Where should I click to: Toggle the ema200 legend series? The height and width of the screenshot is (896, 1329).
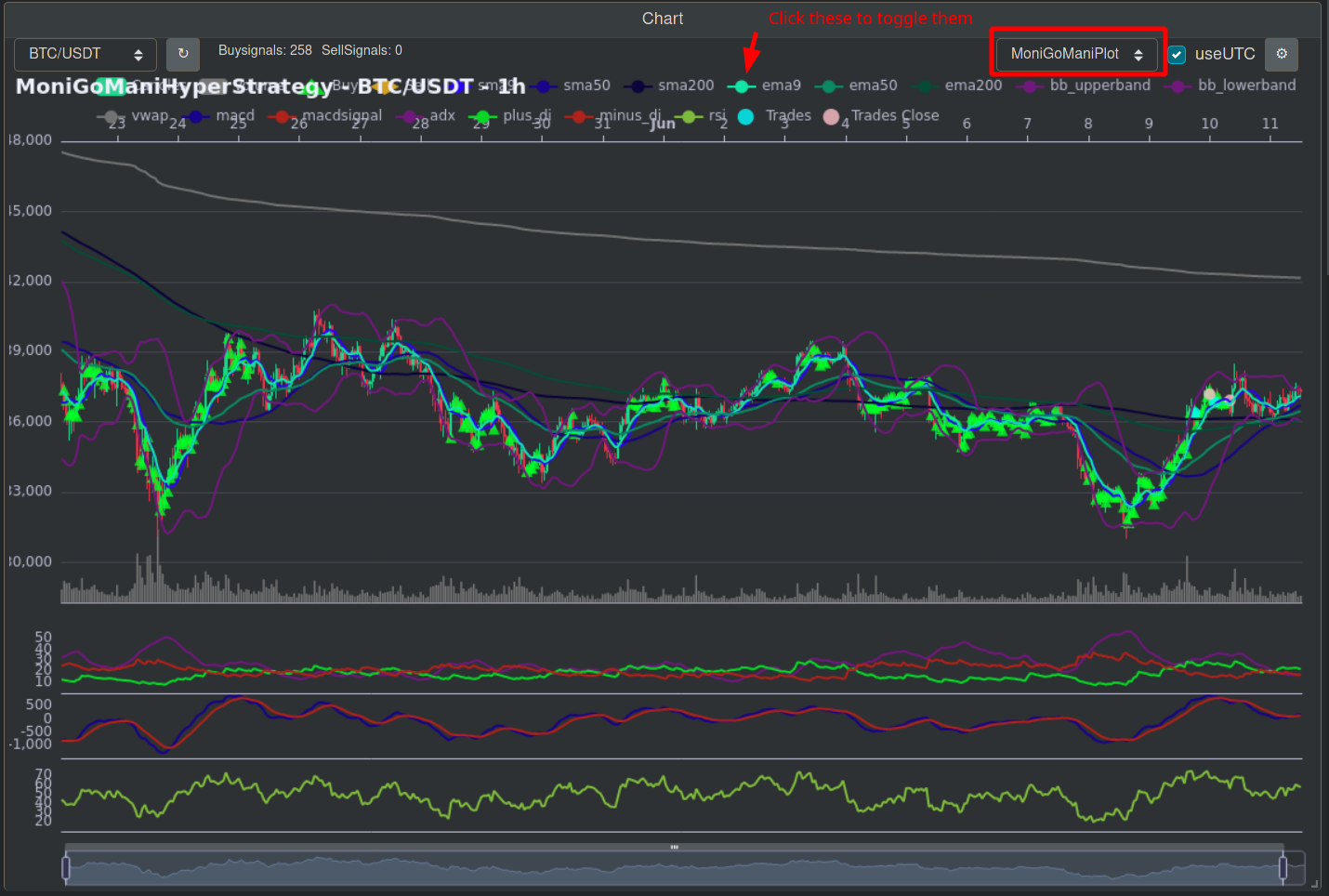tap(957, 86)
